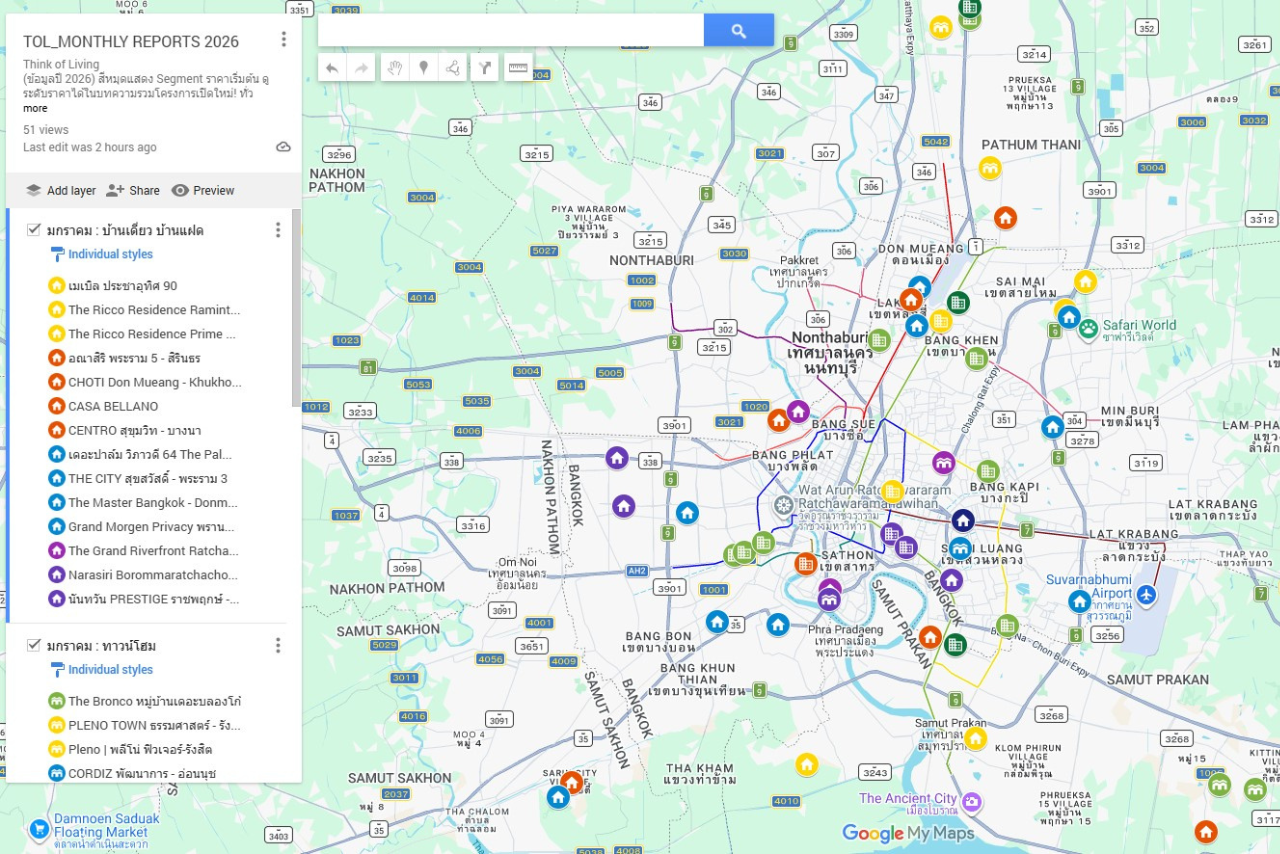Open the map Preview
The width and height of the screenshot is (1280, 854).
click(x=203, y=190)
